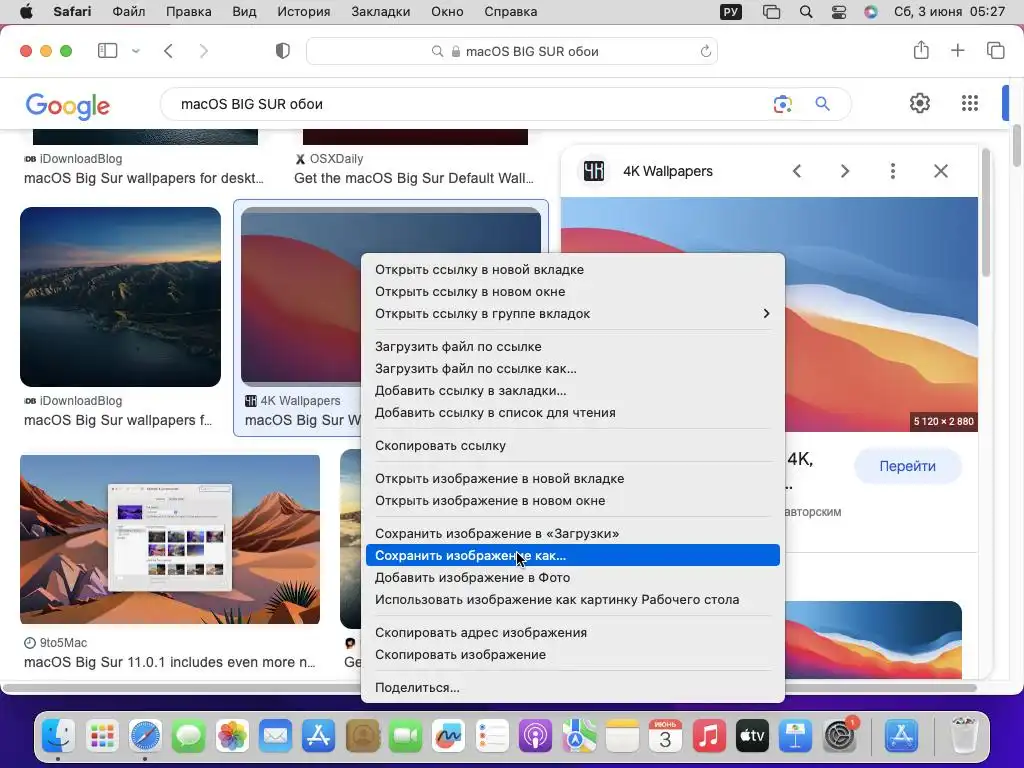Image resolution: width=1024 pixels, height=768 pixels.
Task: Click the Safari forward arrow
Action: [x=204, y=51]
